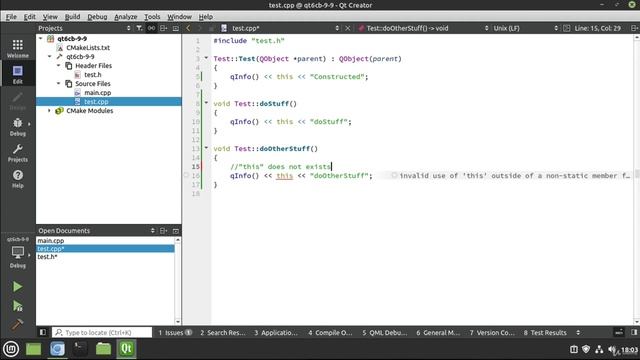
Task: Fold the doOtherStuff function block
Action: pos(206,148)
